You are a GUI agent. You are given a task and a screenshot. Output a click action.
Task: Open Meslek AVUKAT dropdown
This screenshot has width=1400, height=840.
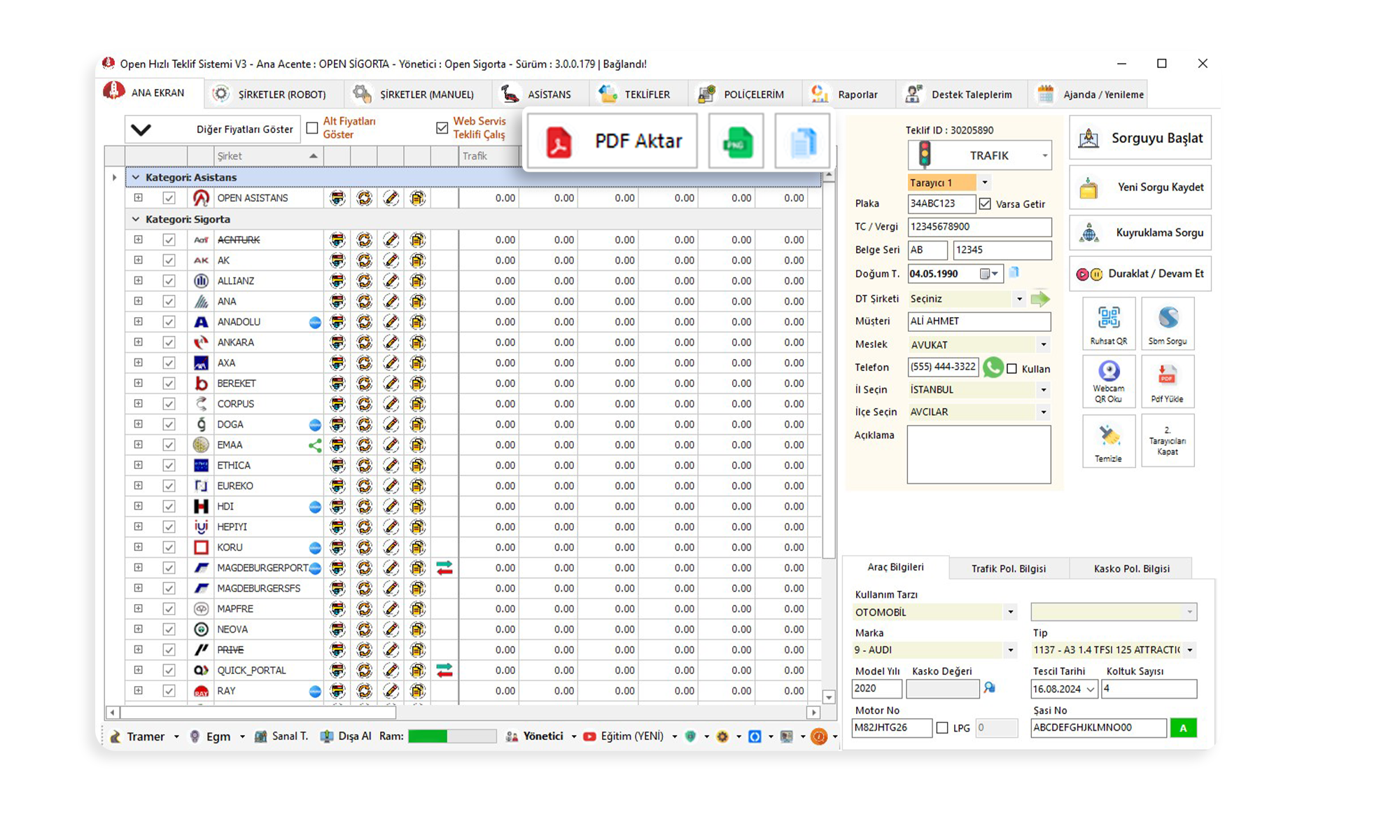tap(1043, 344)
